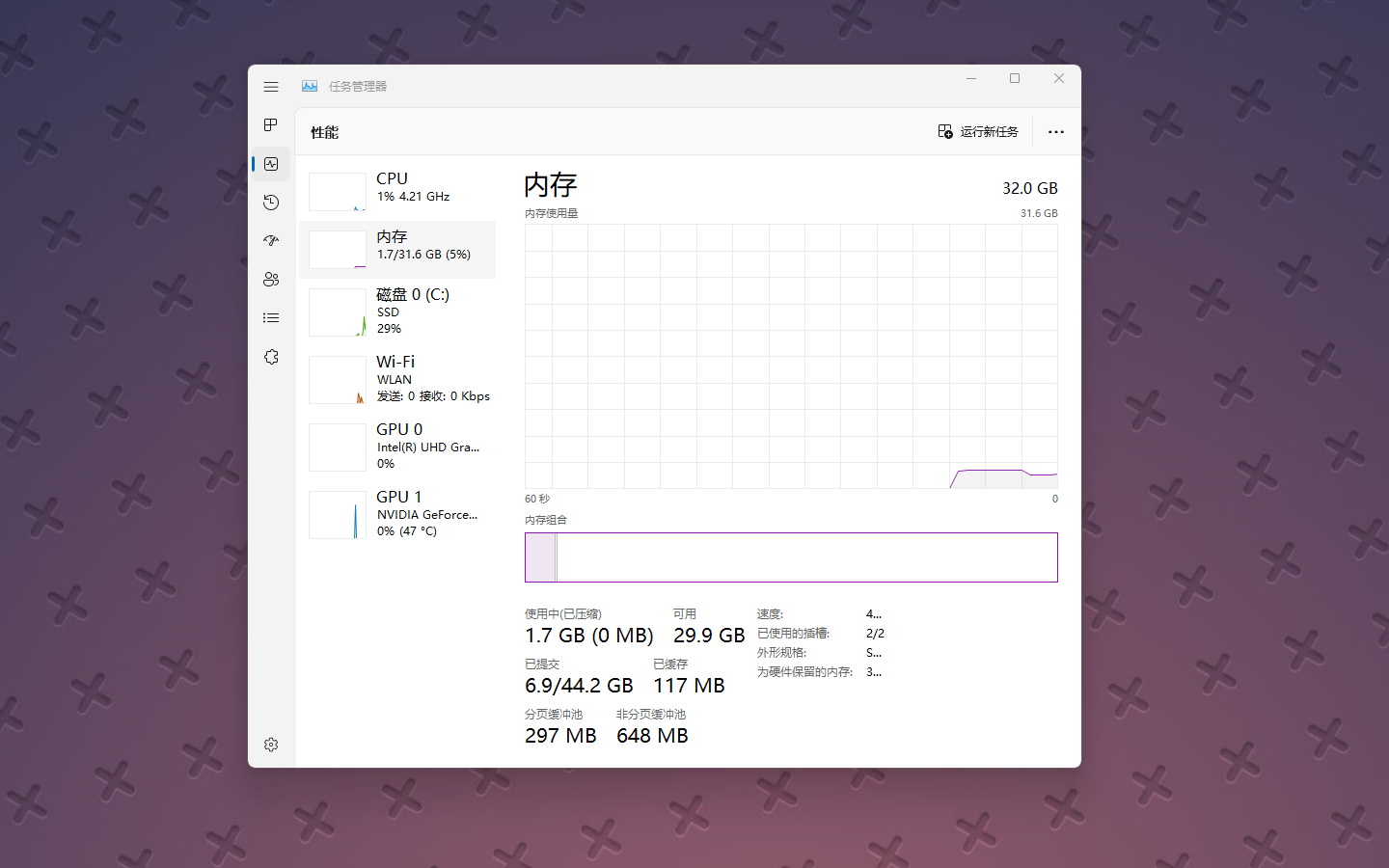This screenshot has height=868, width=1389.
Task: Select the Performance page icon
Action: [x=271, y=164]
